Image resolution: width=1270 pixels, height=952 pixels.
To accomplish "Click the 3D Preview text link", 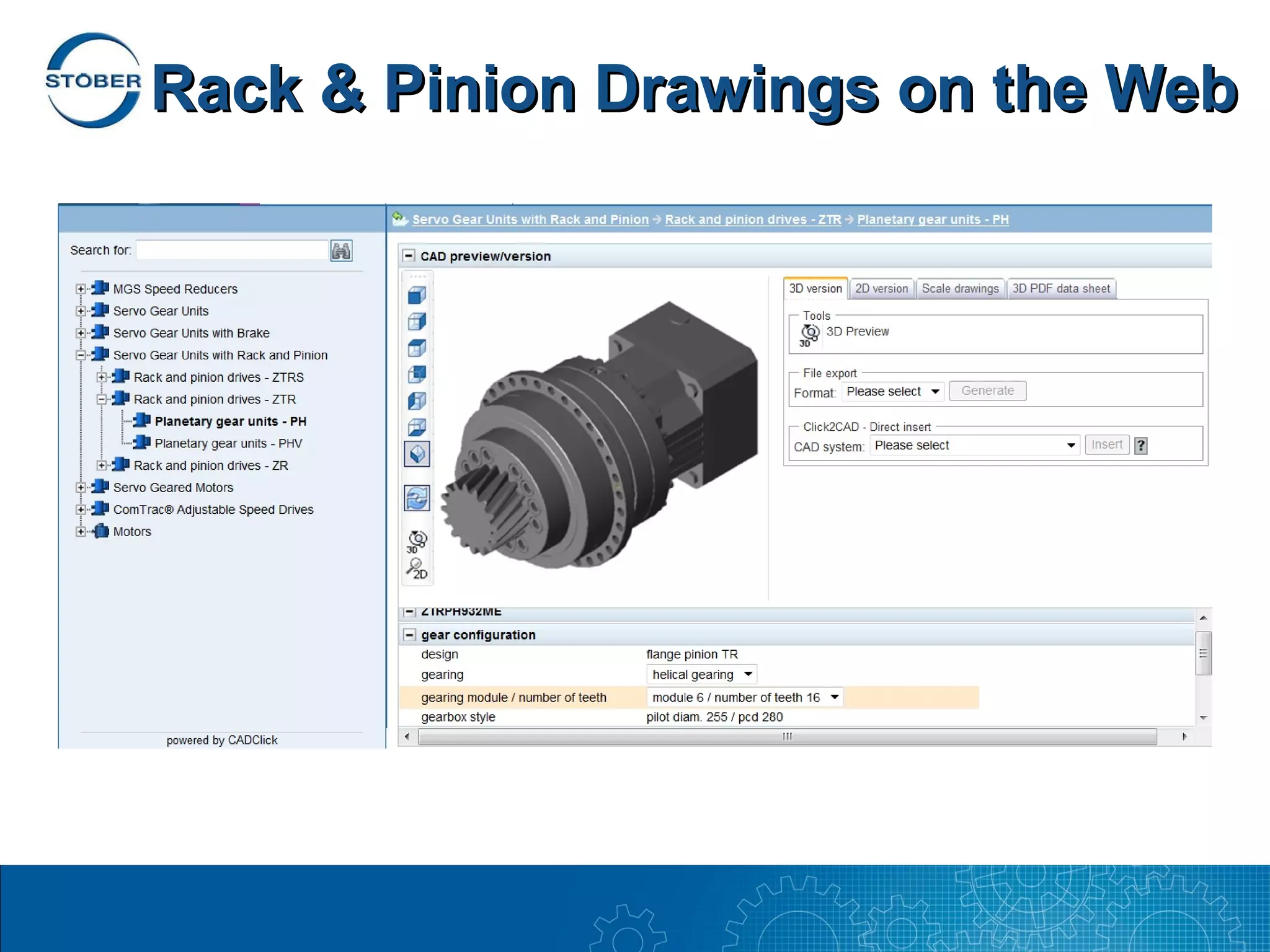I will 857,332.
